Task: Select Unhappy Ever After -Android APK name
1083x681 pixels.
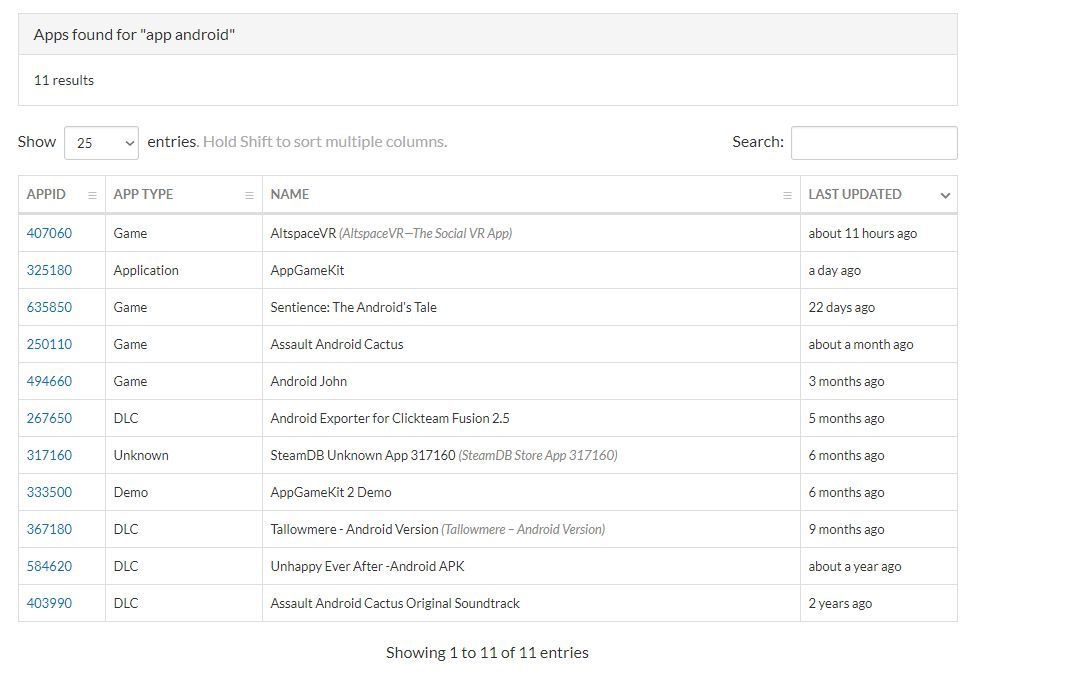Action: [x=367, y=566]
